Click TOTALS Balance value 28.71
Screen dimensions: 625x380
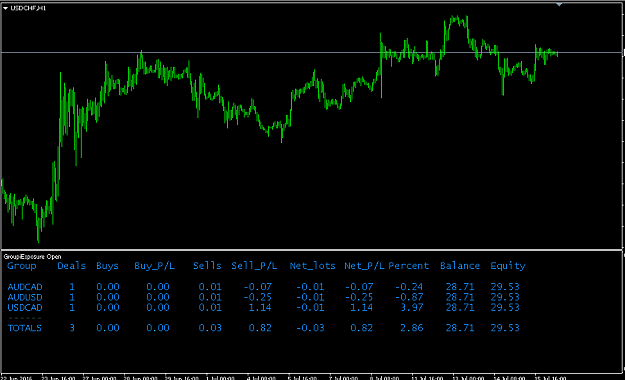click(460, 328)
